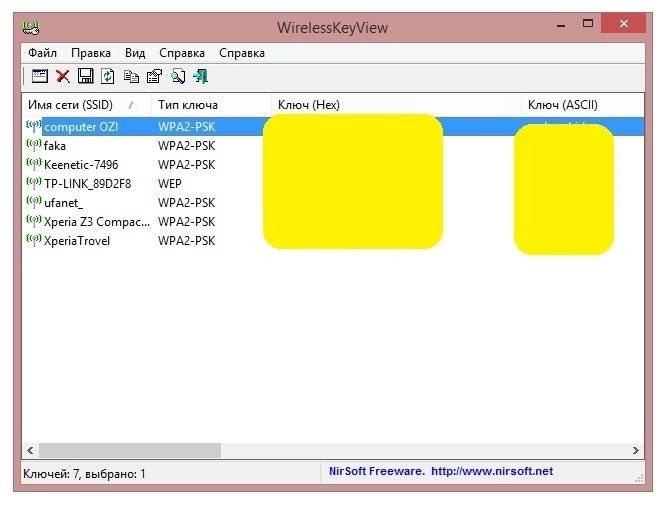Click the first toolbar icon showing a window

40,76
